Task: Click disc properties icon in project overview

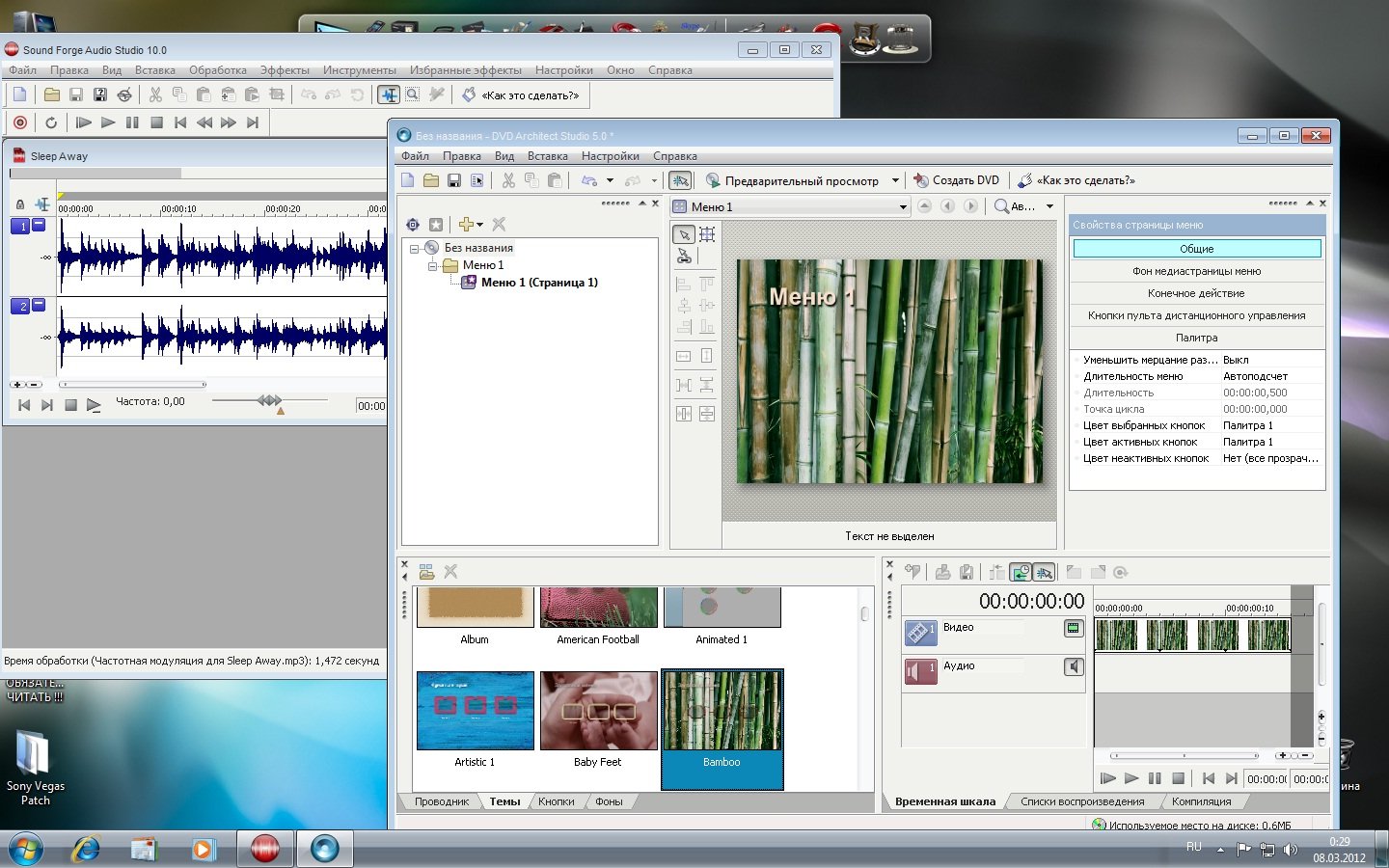Action: pyautogui.click(x=413, y=224)
